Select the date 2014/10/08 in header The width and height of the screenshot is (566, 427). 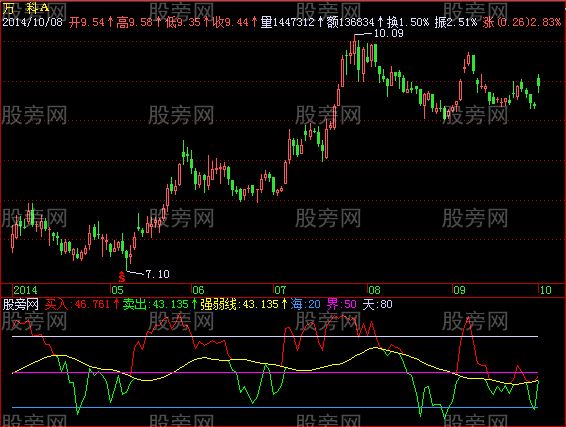coord(33,22)
